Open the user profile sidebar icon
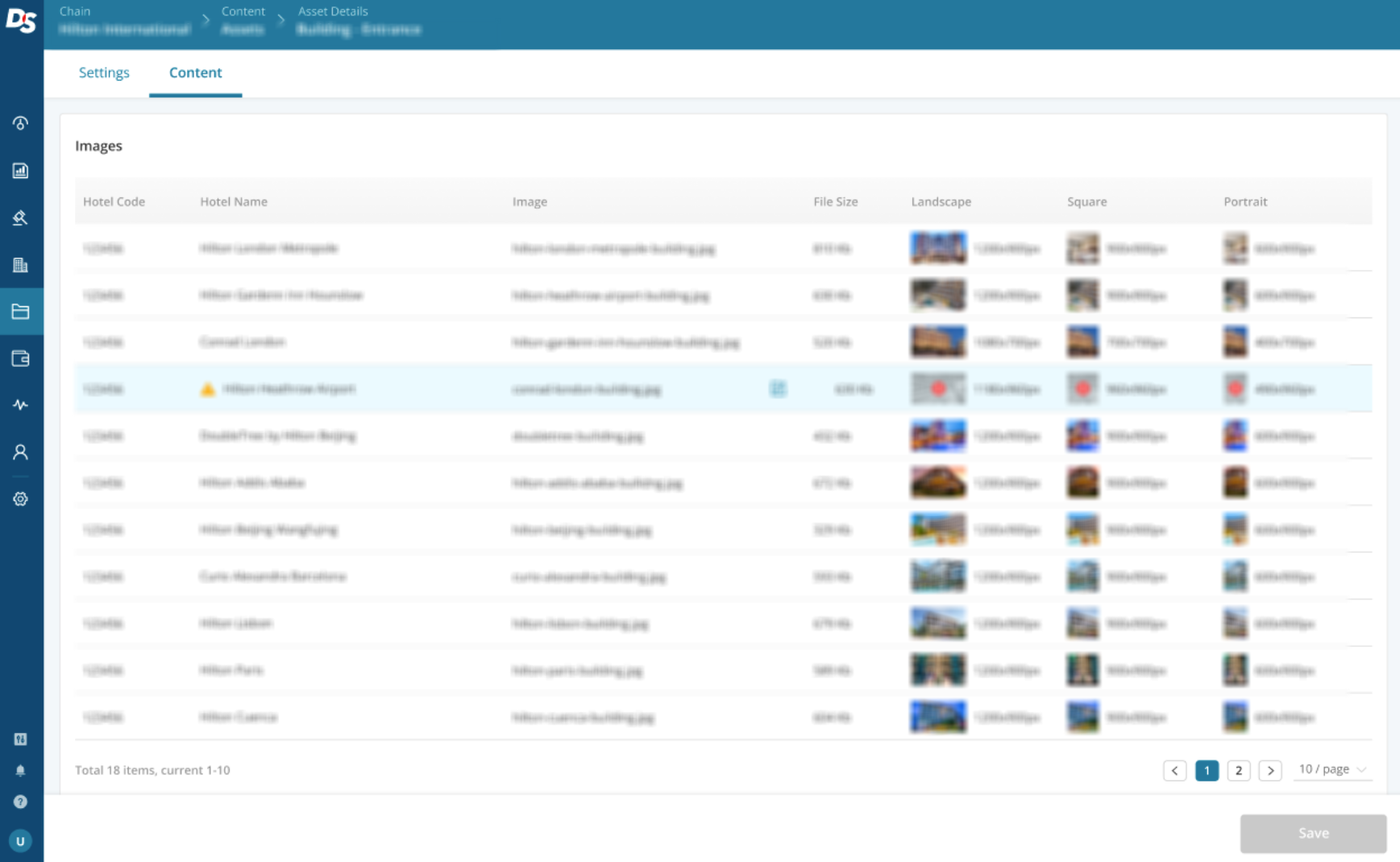The width and height of the screenshot is (1400, 862). [x=21, y=452]
